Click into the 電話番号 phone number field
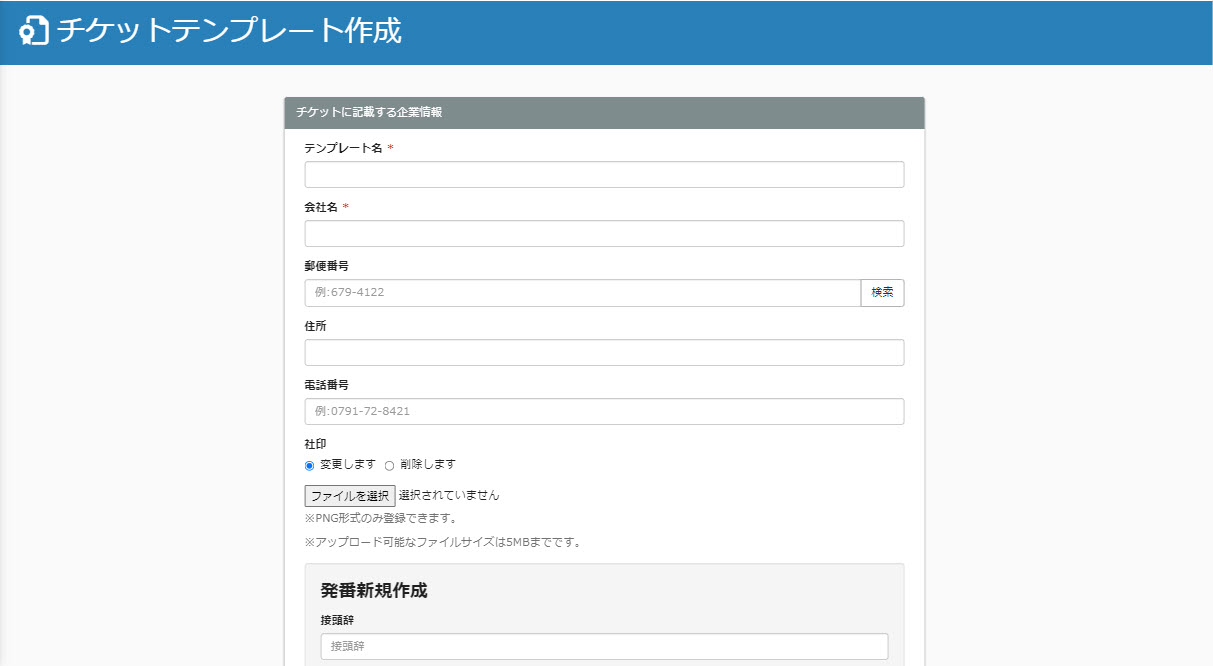Image resolution: width=1213 pixels, height=666 pixels. coord(604,412)
